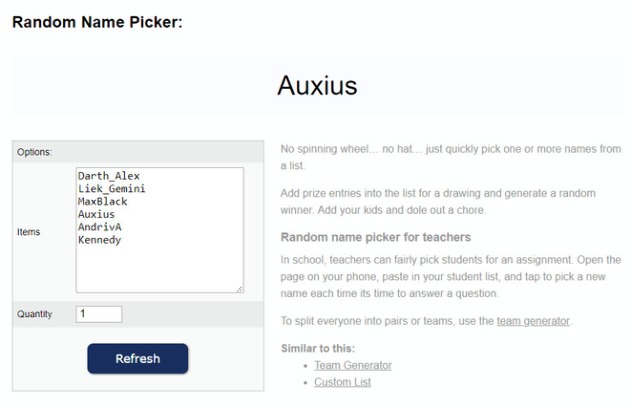The width and height of the screenshot is (631, 408).
Task: Click Random name picker for teachers heading
Action: tap(375, 237)
